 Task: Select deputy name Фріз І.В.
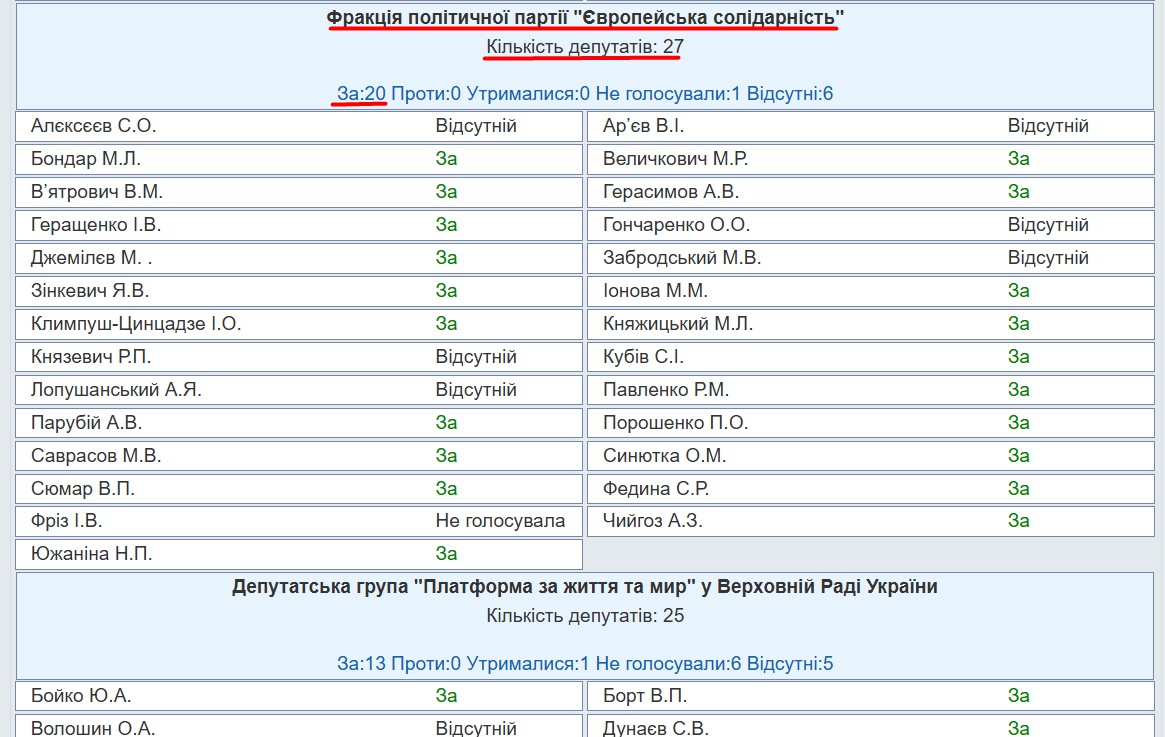(x=66, y=521)
